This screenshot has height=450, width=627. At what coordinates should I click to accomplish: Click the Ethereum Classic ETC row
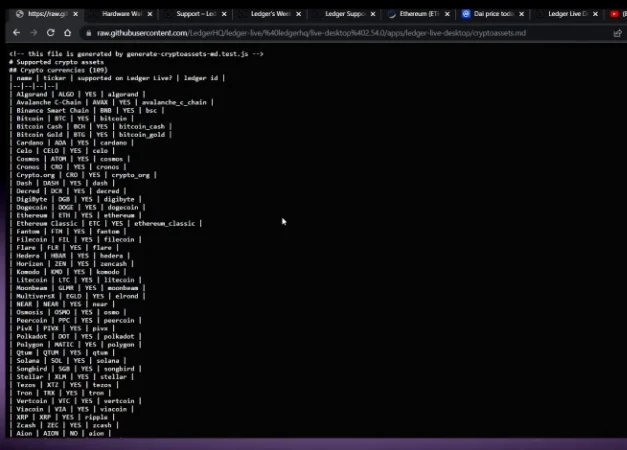pyautogui.click(x=106, y=224)
